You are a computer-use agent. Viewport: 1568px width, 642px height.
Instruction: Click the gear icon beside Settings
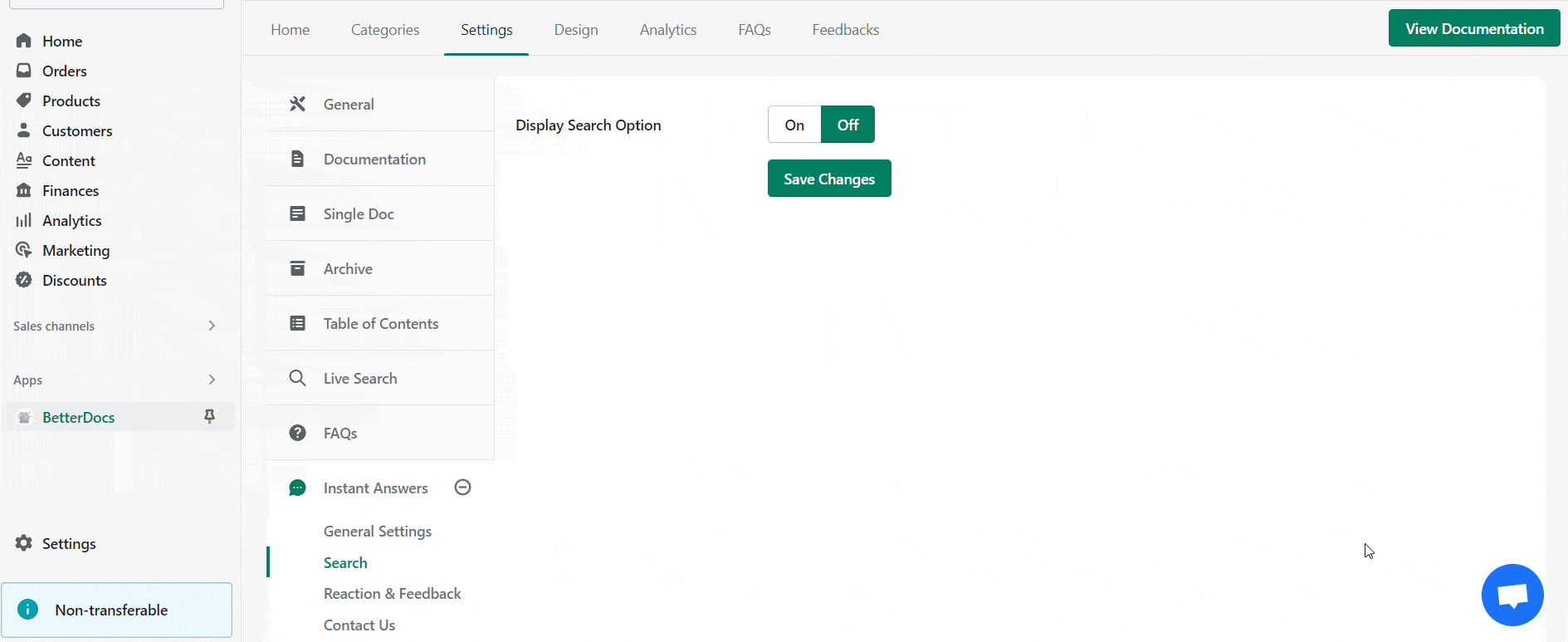click(24, 543)
